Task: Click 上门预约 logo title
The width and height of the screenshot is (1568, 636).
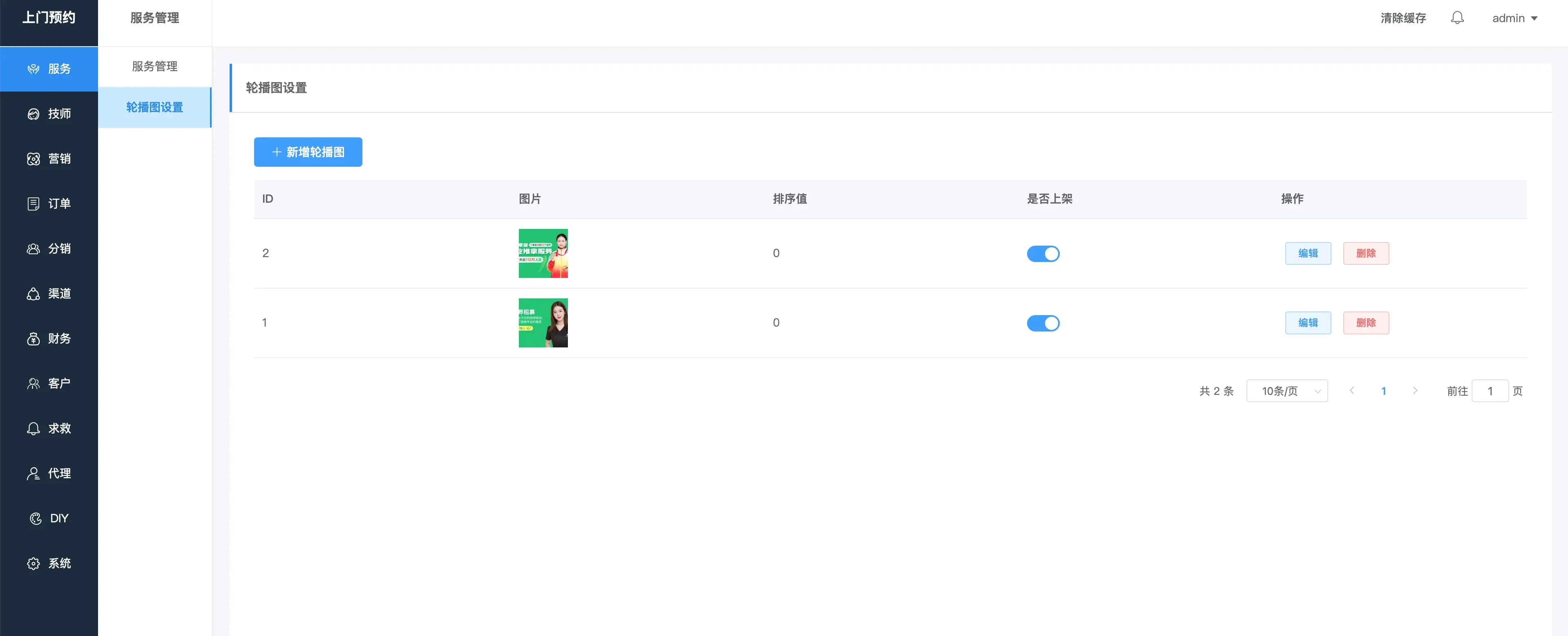Action: [x=49, y=18]
